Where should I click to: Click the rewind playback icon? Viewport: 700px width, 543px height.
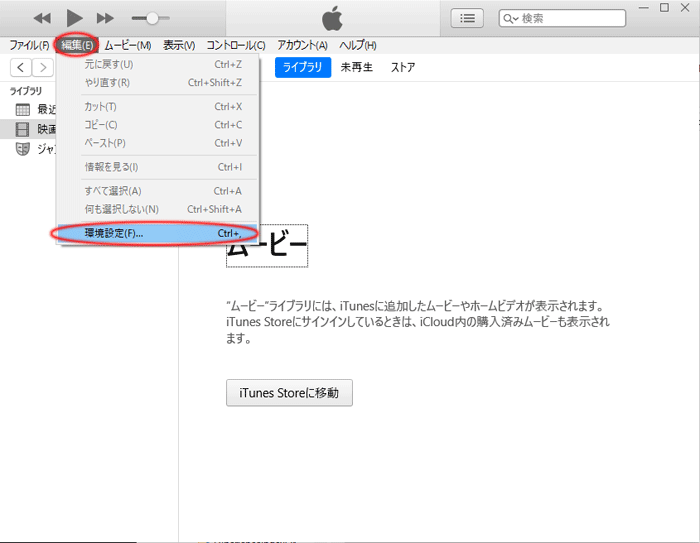42,18
